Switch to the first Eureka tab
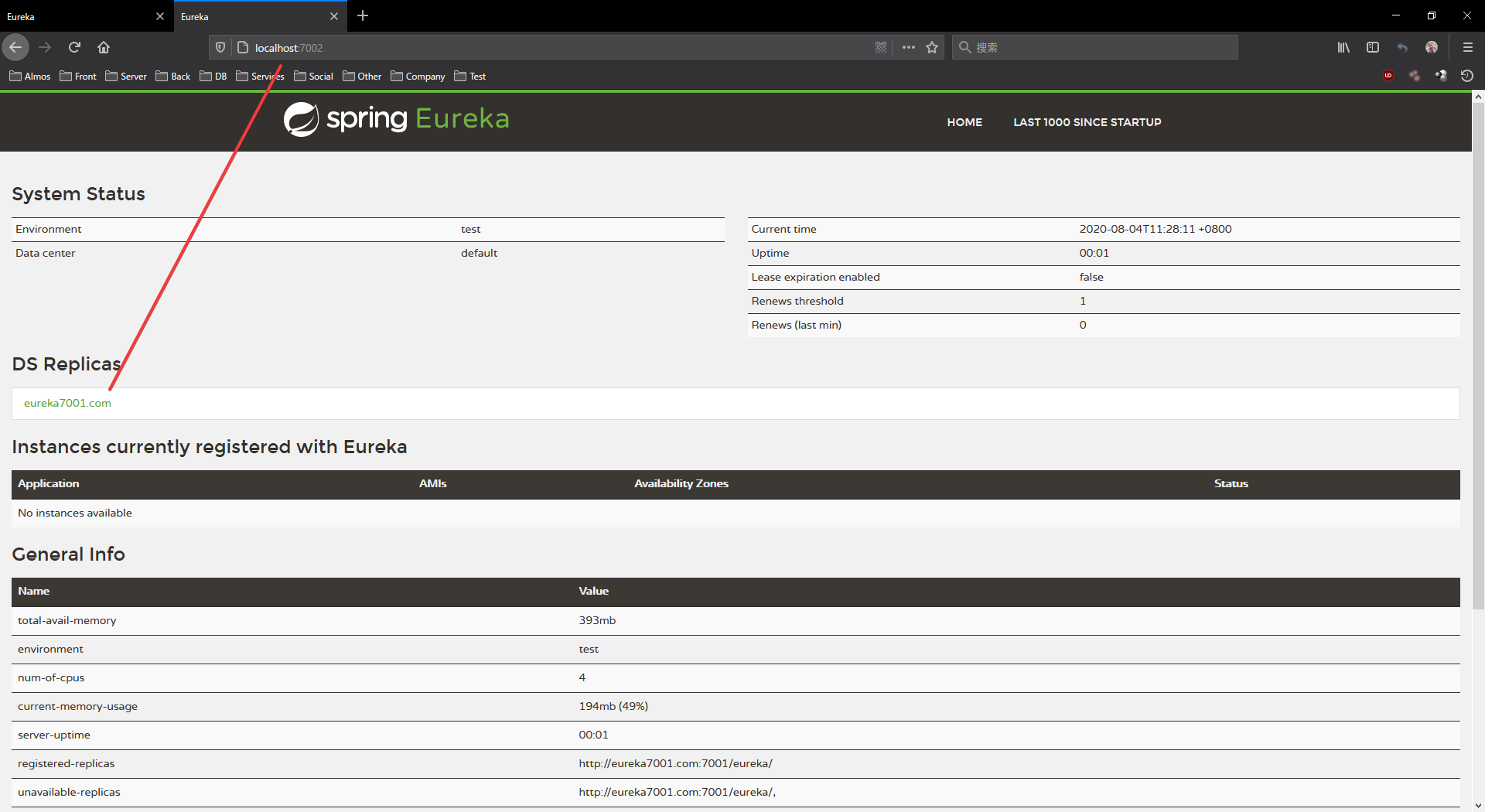 (77, 16)
